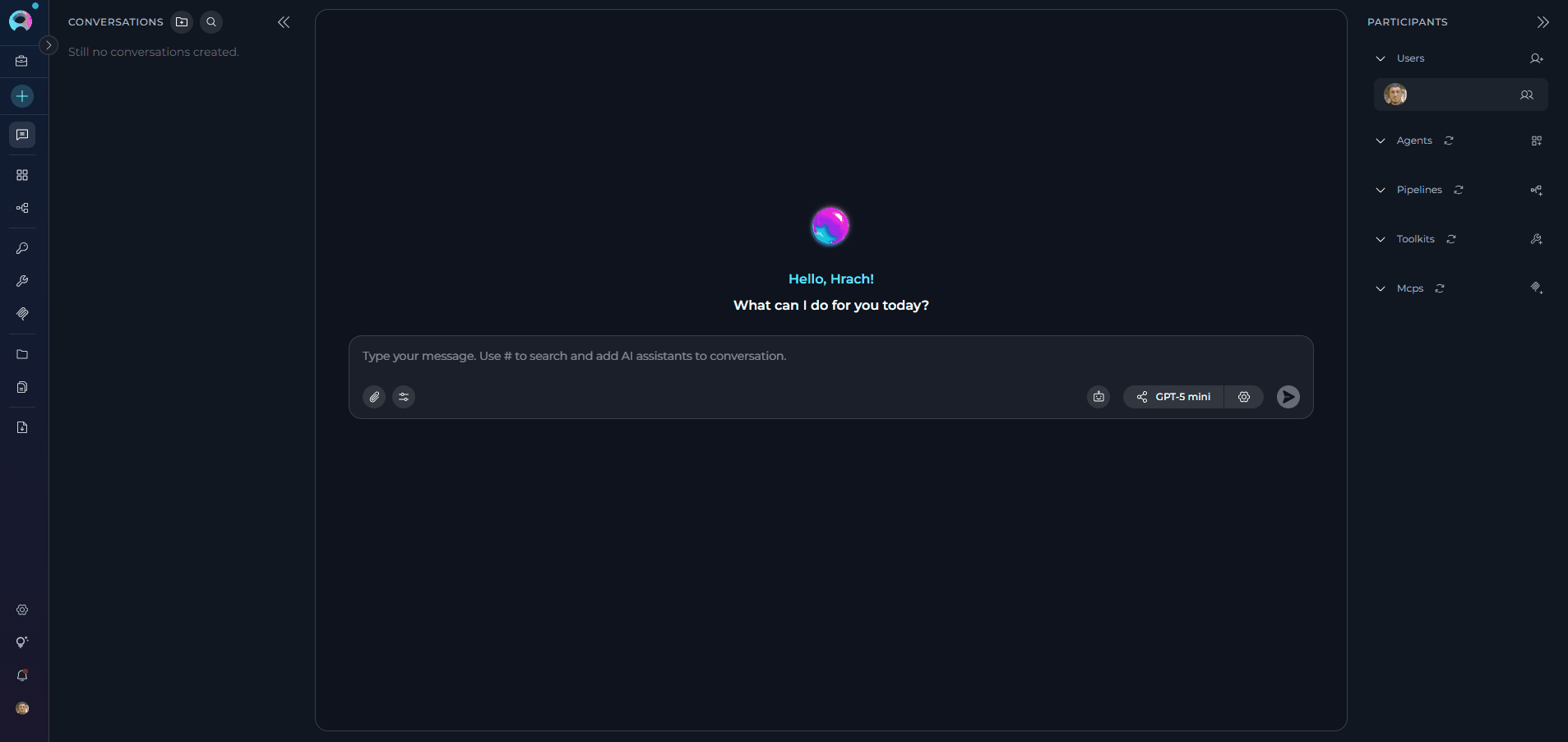
Task: Refresh the Pipelines list
Action: point(1457,190)
